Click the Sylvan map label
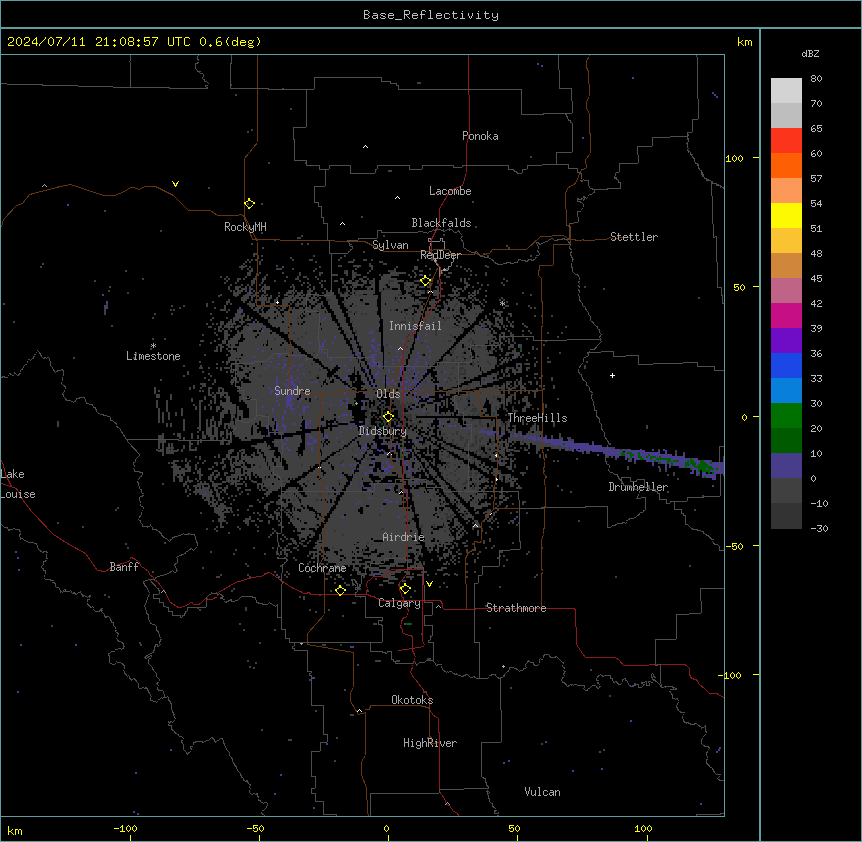 [x=390, y=245]
